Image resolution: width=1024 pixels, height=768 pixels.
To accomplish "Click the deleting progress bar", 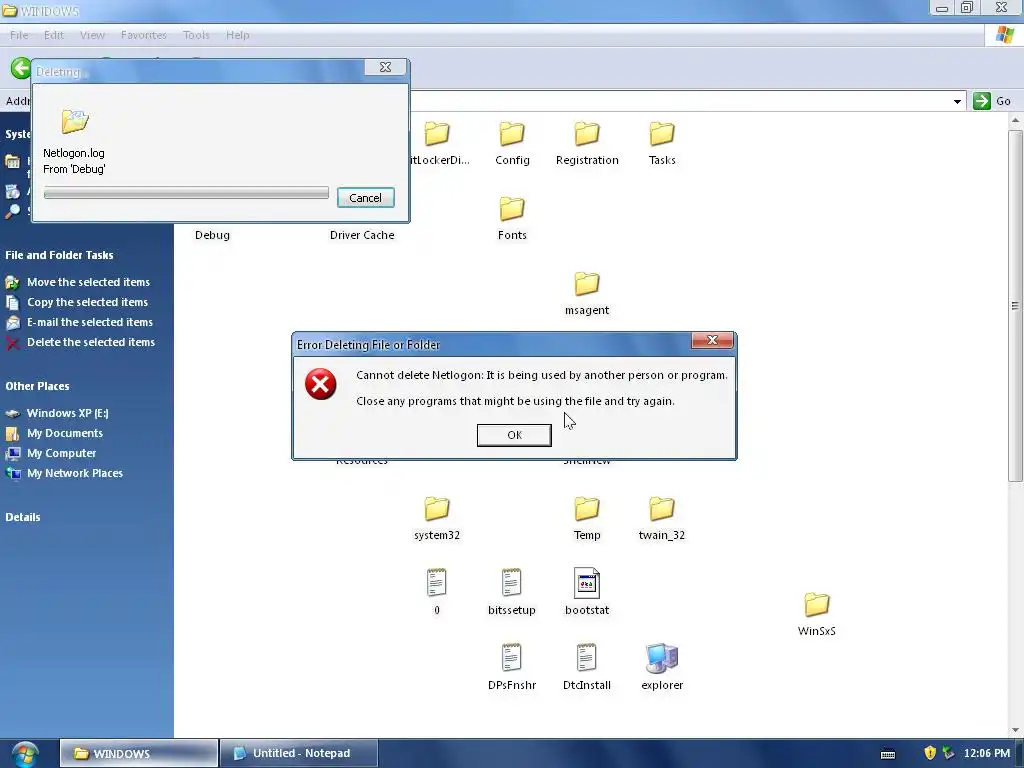I will (x=186, y=193).
